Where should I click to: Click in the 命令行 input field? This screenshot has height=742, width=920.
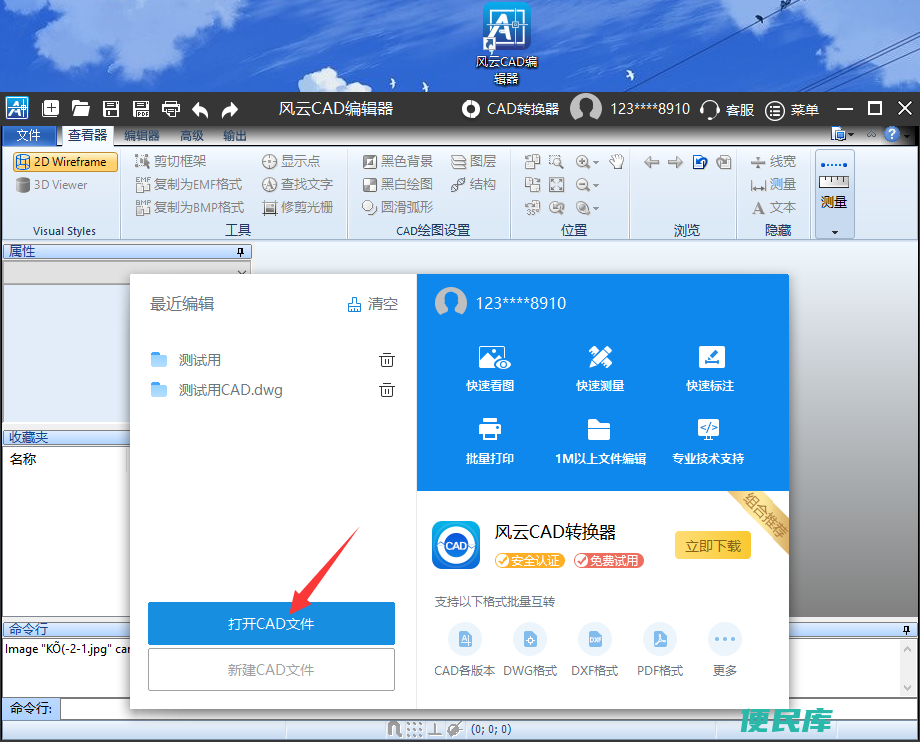coord(487,709)
